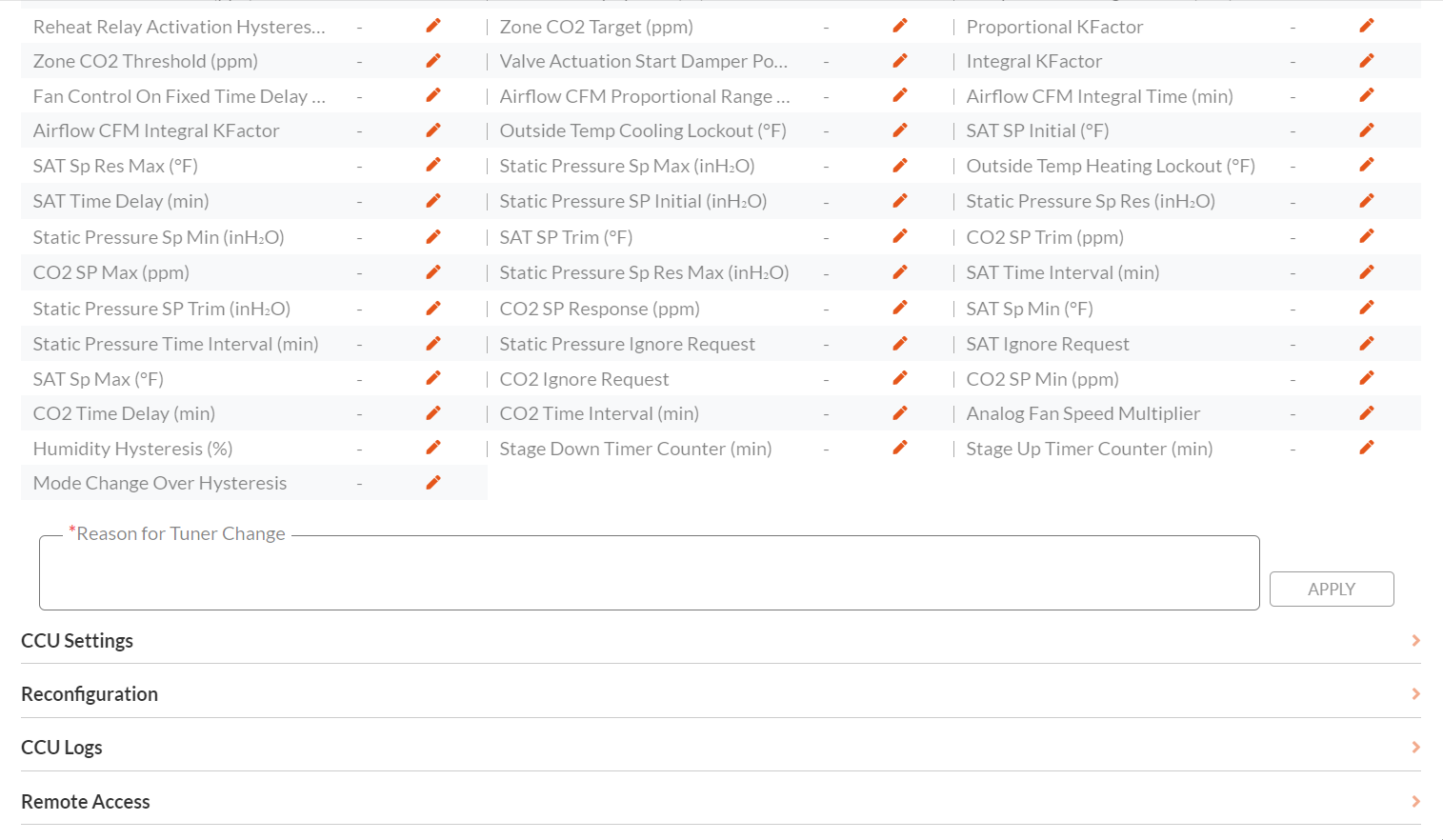Edit the SAT Ignore Request parameter

pyautogui.click(x=1367, y=342)
